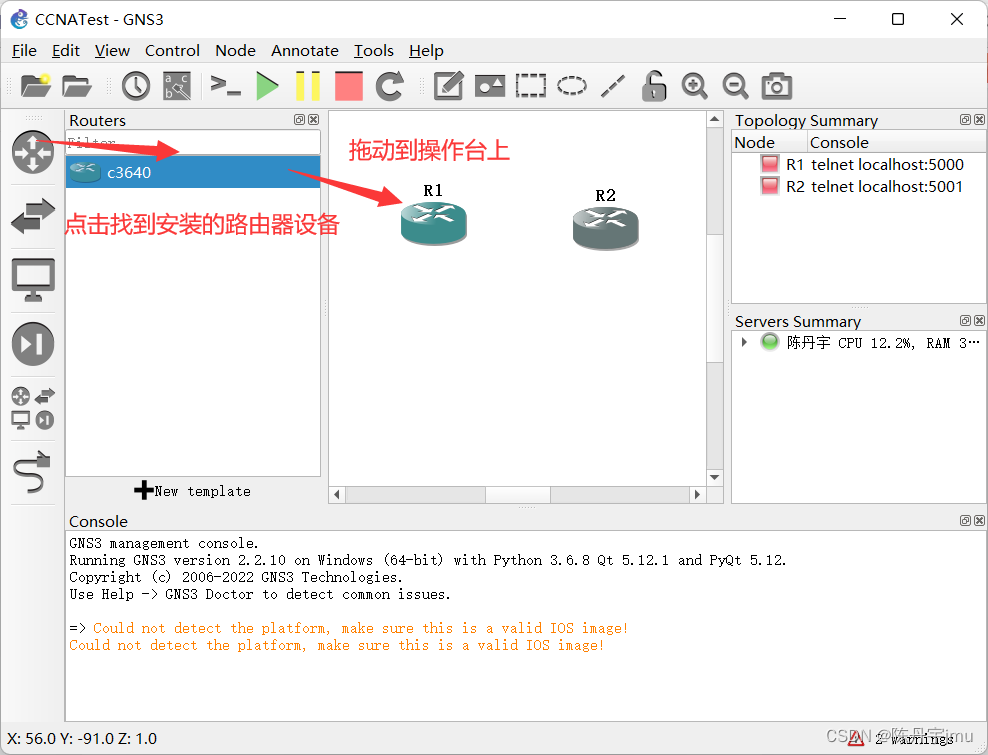Viewport: 988px width, 755px height.
Task: Close the Console panel
Action: click(x=979, y=520)
